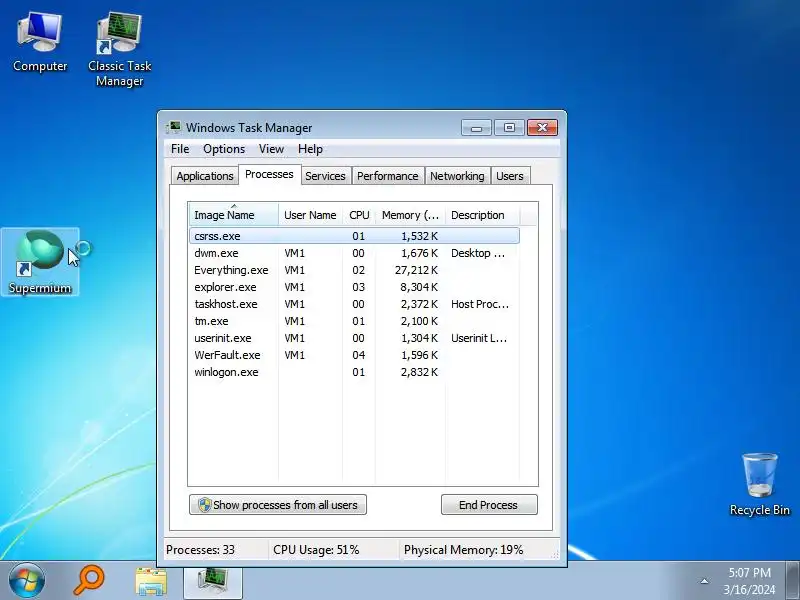
Task: Open the Windows Start orb
Action: click(x=27, y=581)
